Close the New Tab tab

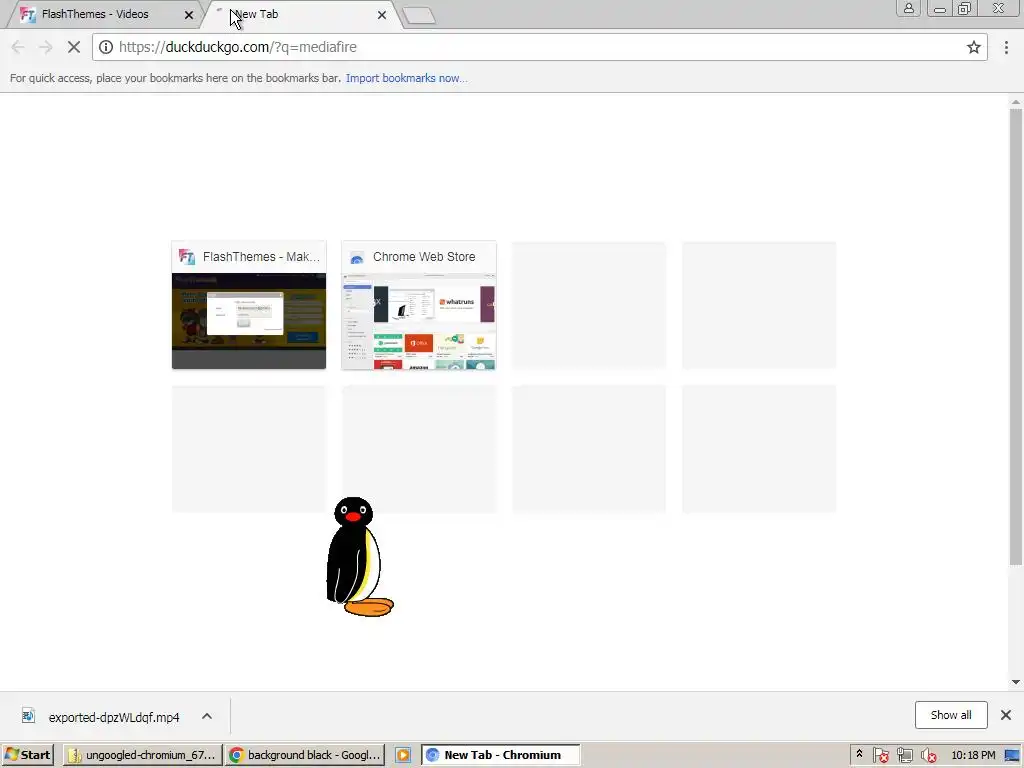(x=382, y=14)
